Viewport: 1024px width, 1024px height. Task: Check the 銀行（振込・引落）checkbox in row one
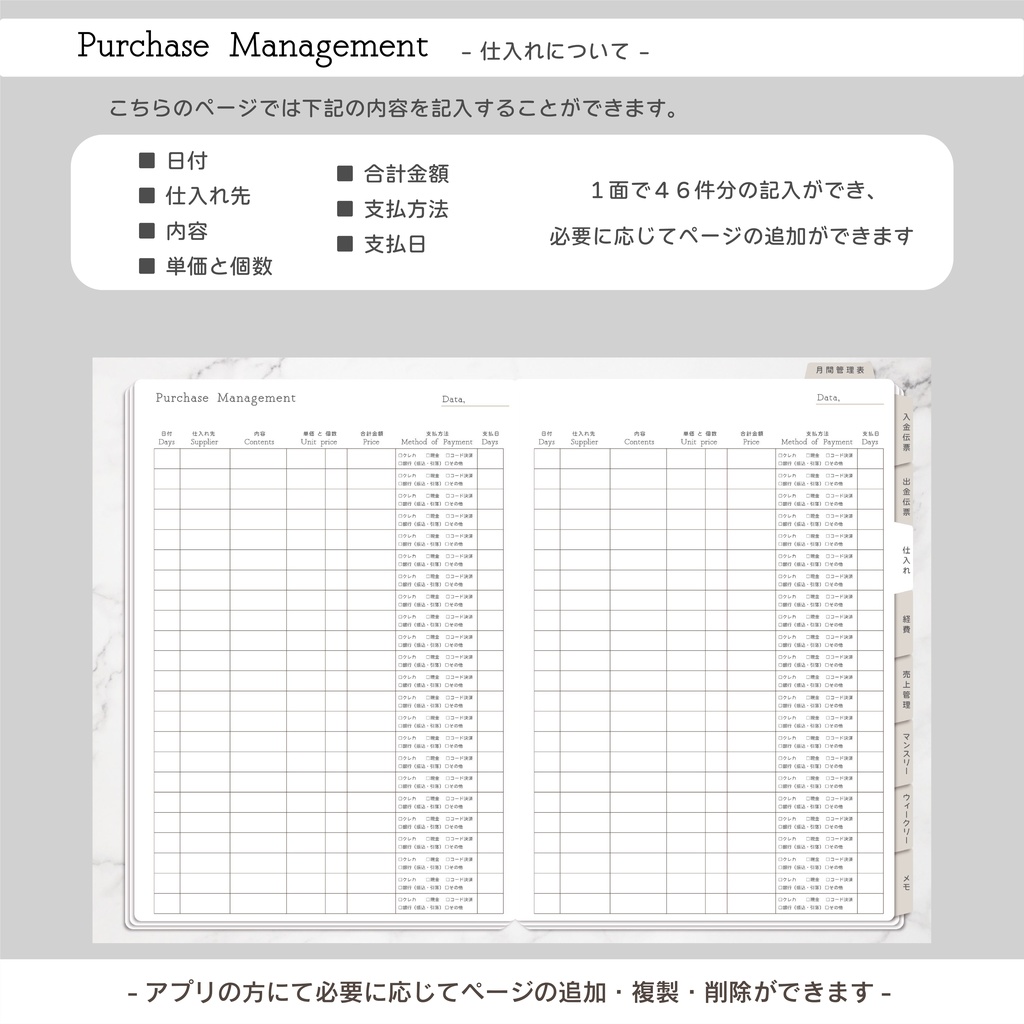click(400, 463)
